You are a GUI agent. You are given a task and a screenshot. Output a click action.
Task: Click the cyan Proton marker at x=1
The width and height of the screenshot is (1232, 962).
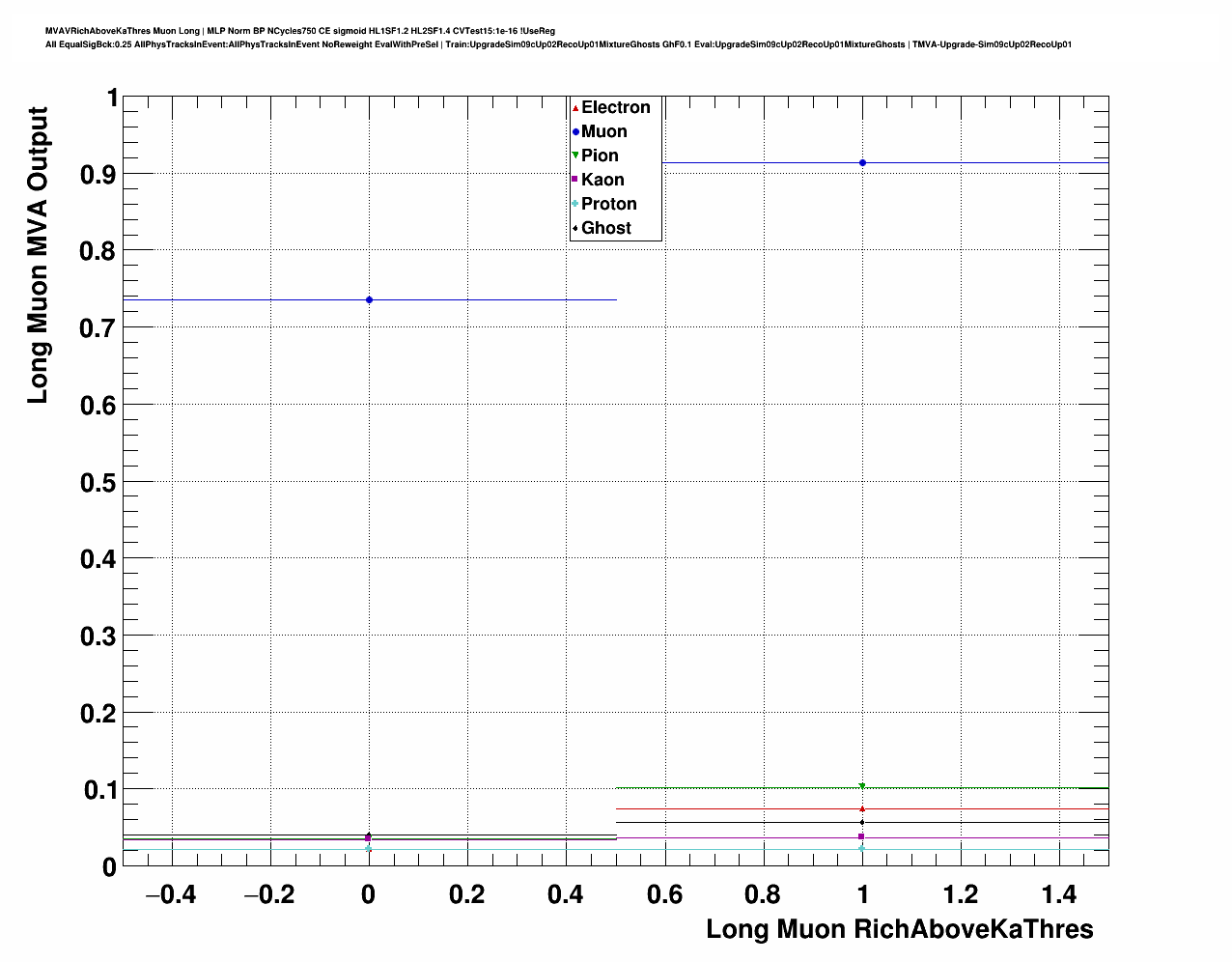[862, 848]
